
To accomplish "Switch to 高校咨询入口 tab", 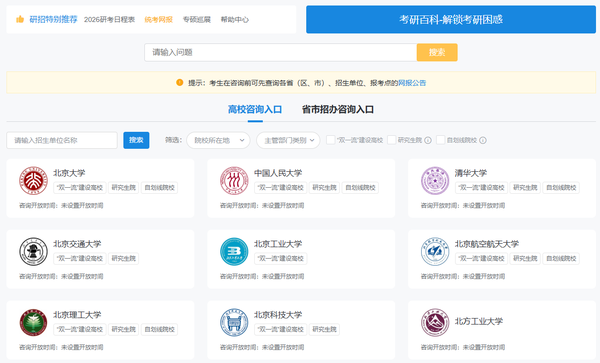I will tap(255, 110).
